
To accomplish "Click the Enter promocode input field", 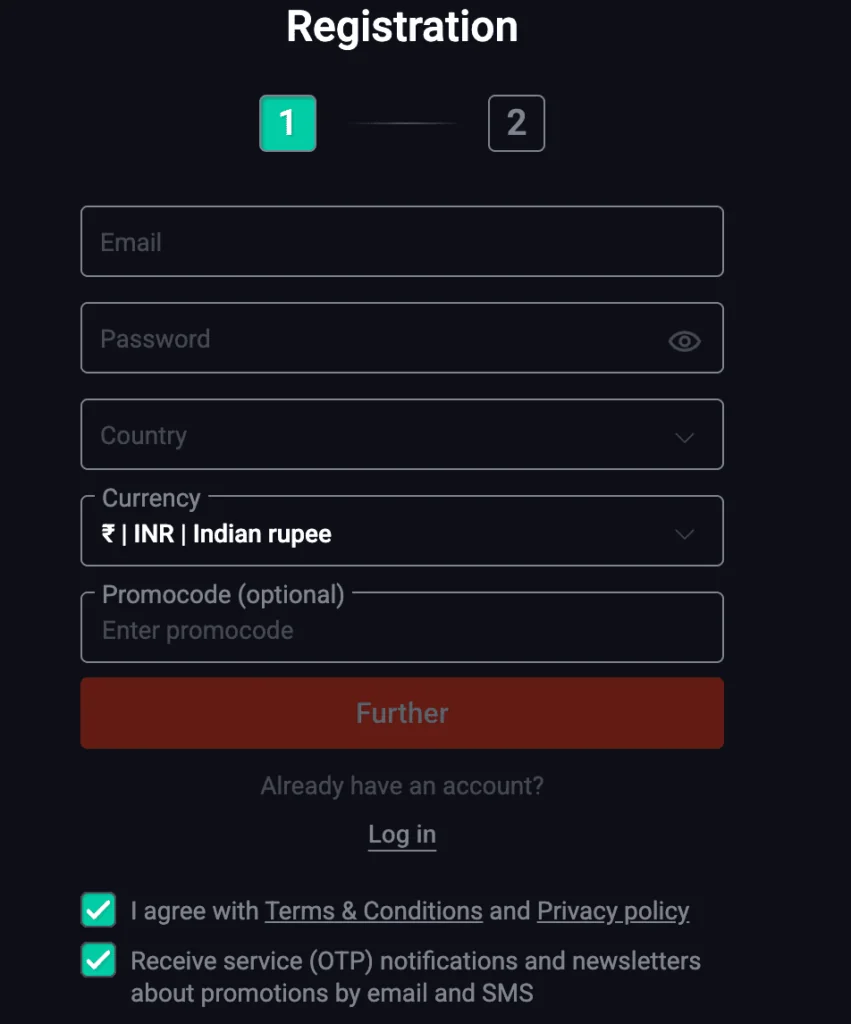I will (x=400, y=630).
